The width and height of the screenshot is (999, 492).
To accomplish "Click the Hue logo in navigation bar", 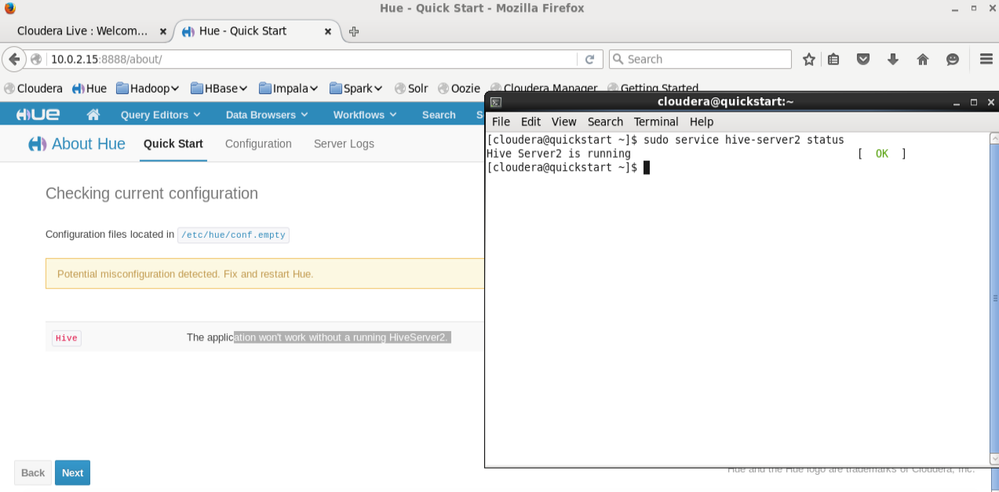I will coord(38,115).
